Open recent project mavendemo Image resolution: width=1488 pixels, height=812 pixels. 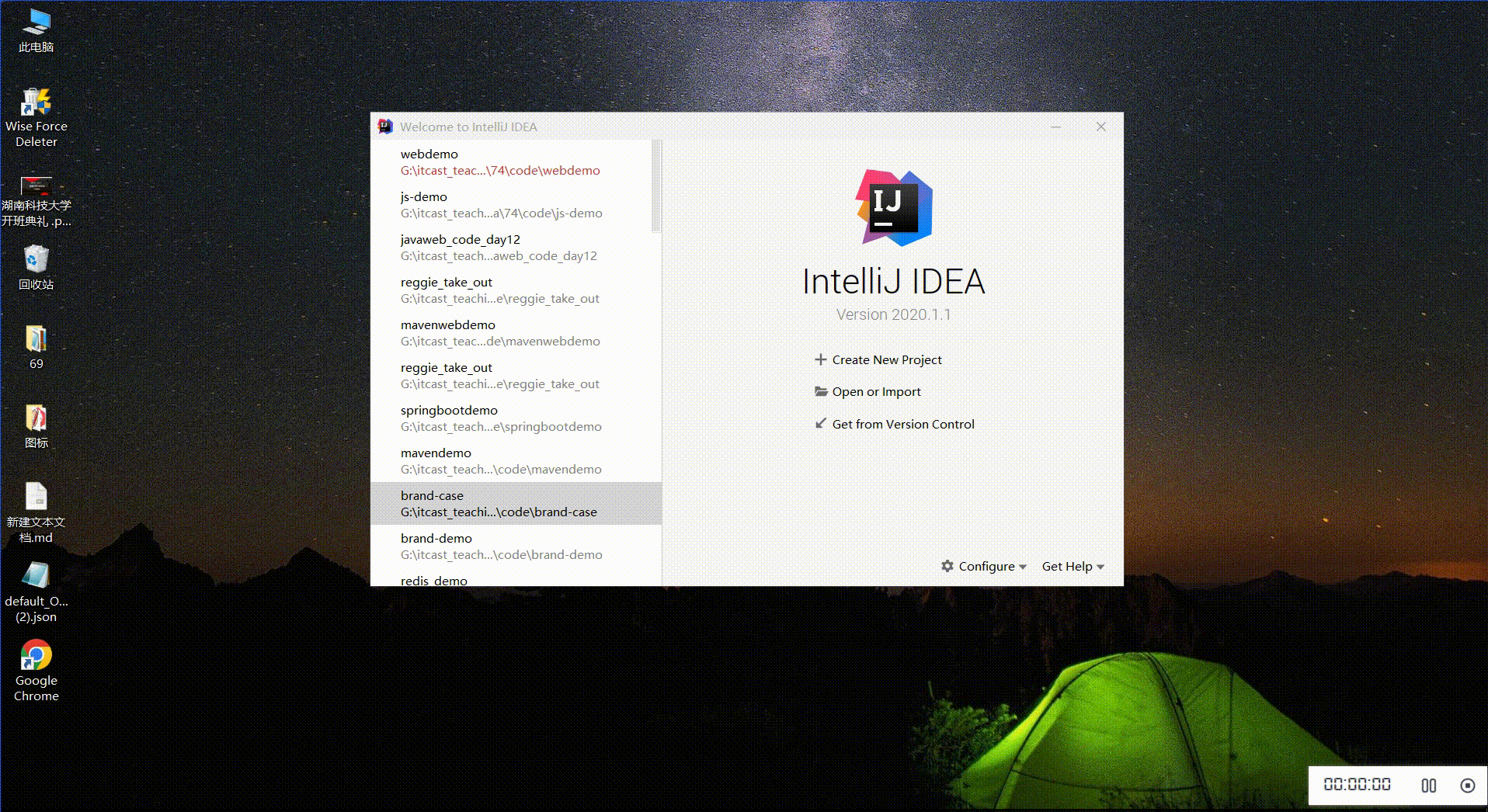coord(516,460)
